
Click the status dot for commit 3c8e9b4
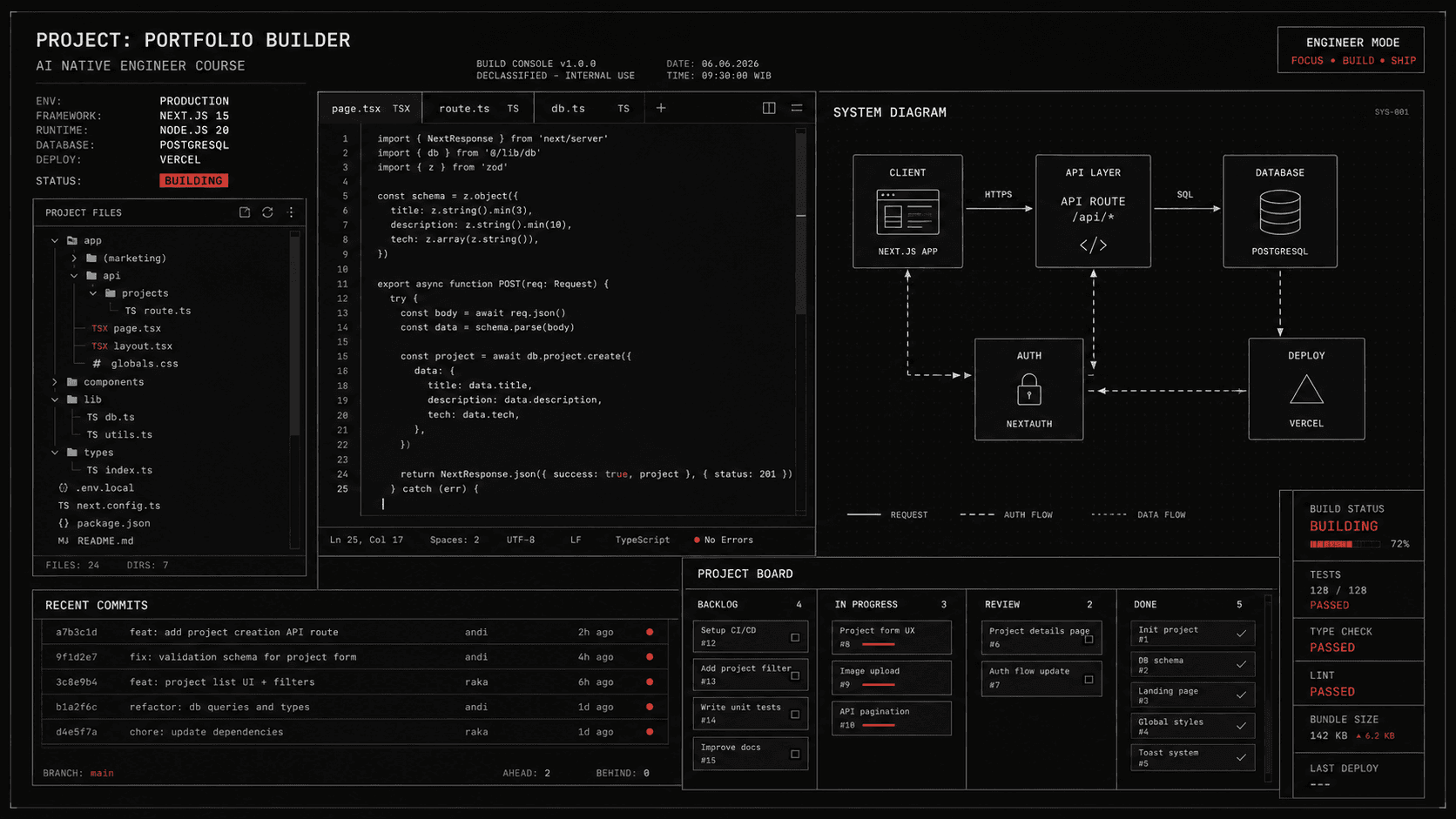tap(650, 682)
